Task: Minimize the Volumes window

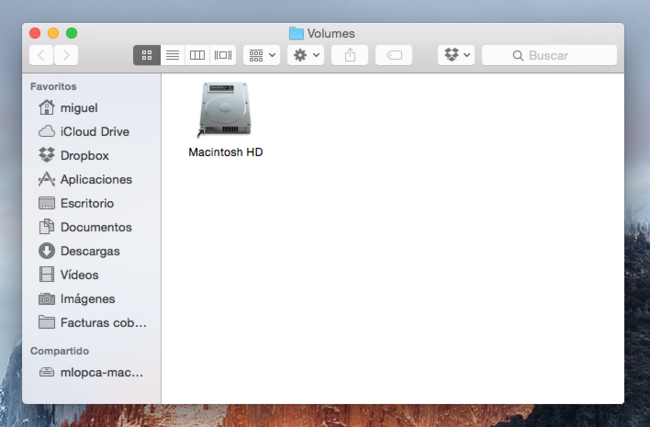Action: (53, 33)
